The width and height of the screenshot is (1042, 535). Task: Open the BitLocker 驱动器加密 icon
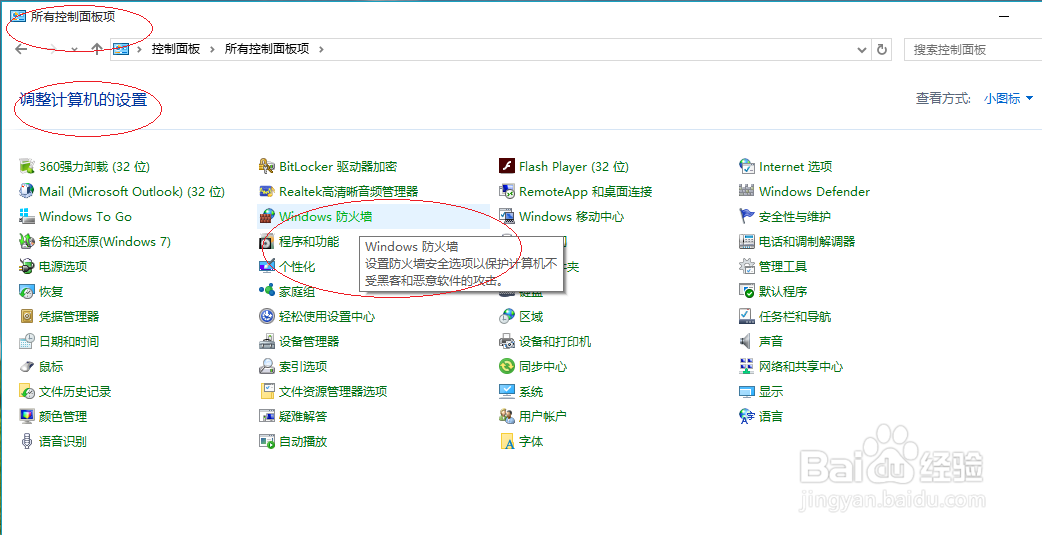pos(267,166)
